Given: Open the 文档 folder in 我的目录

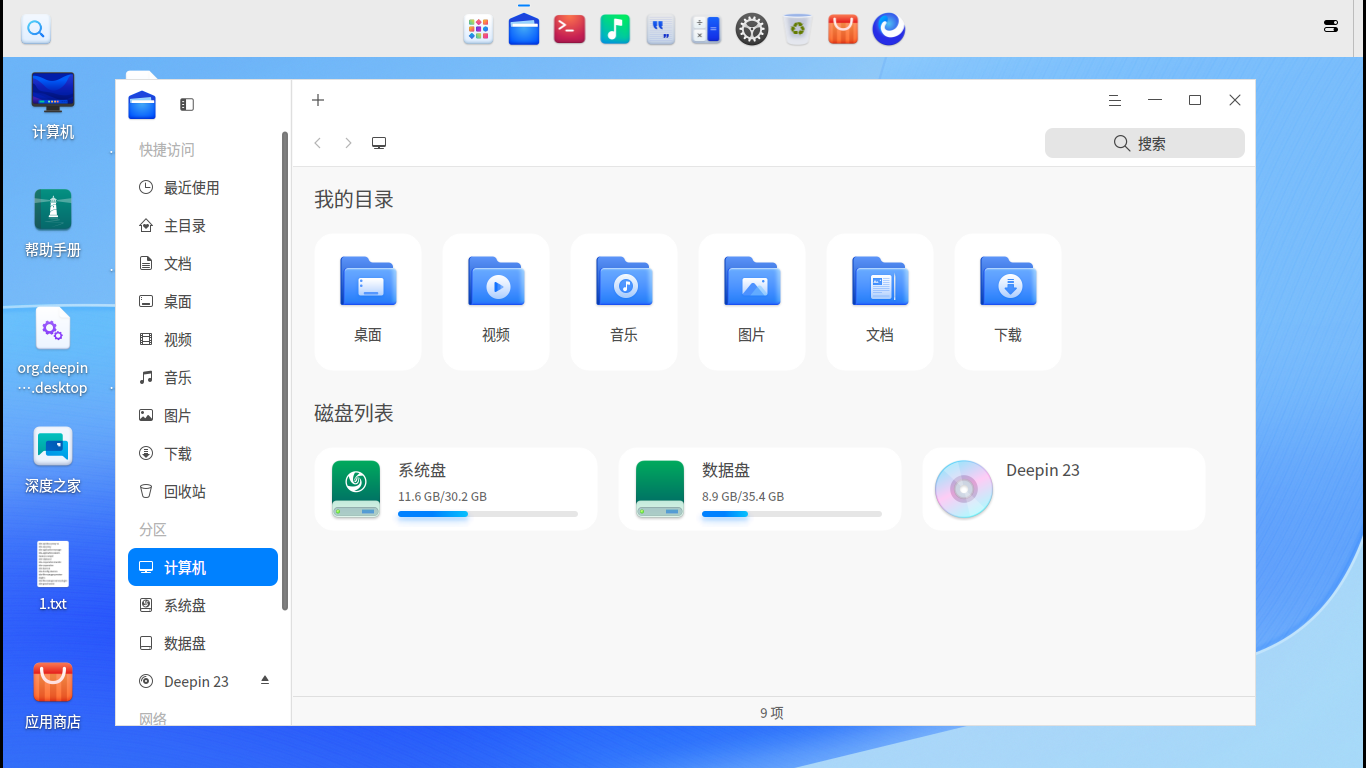Looking at the screenshot, I should pyautogui.click(x=880, y=301).
